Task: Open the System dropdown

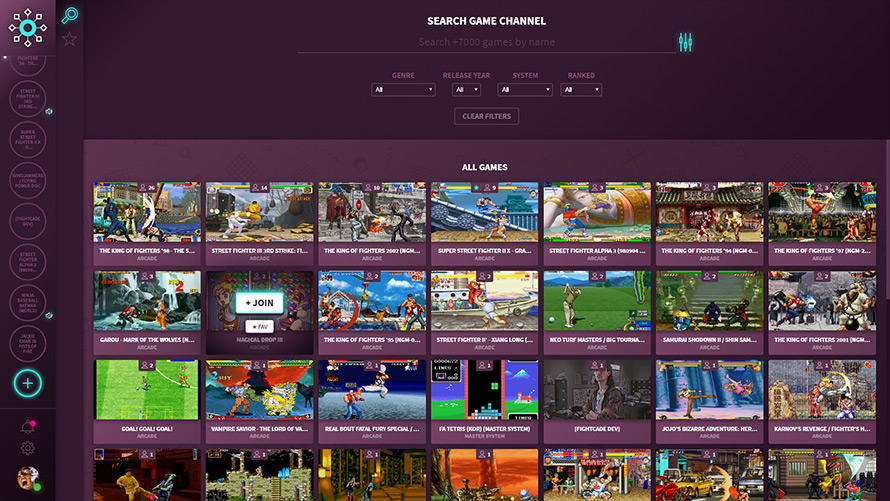Action: pyautogui.click(x=525, y=90)
